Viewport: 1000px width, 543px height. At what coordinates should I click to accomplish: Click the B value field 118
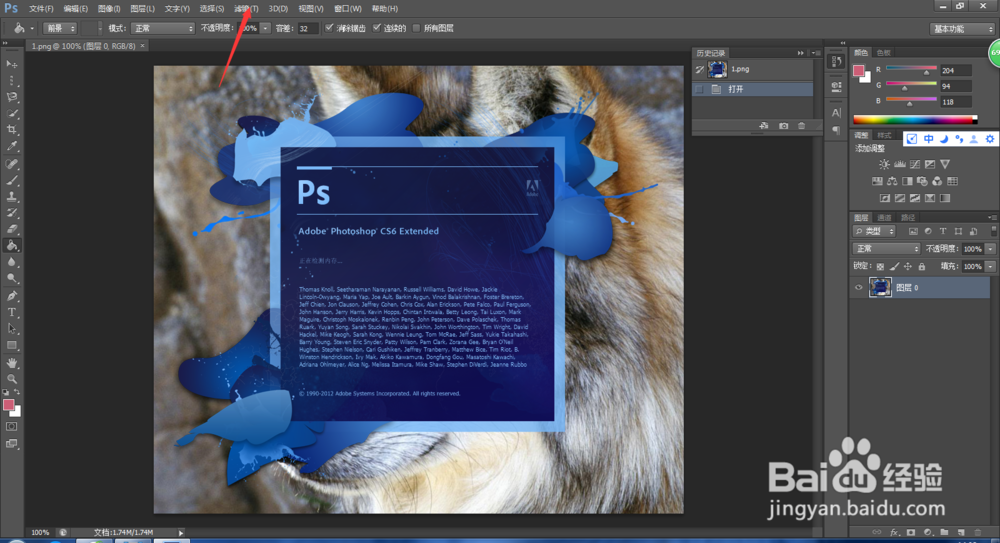click(x=955, y=102)
